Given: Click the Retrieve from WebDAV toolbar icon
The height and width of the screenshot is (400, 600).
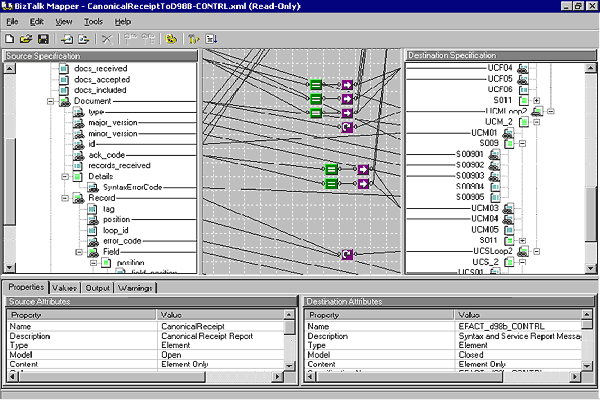Looking at the screenshot, I should coord(67,39).
